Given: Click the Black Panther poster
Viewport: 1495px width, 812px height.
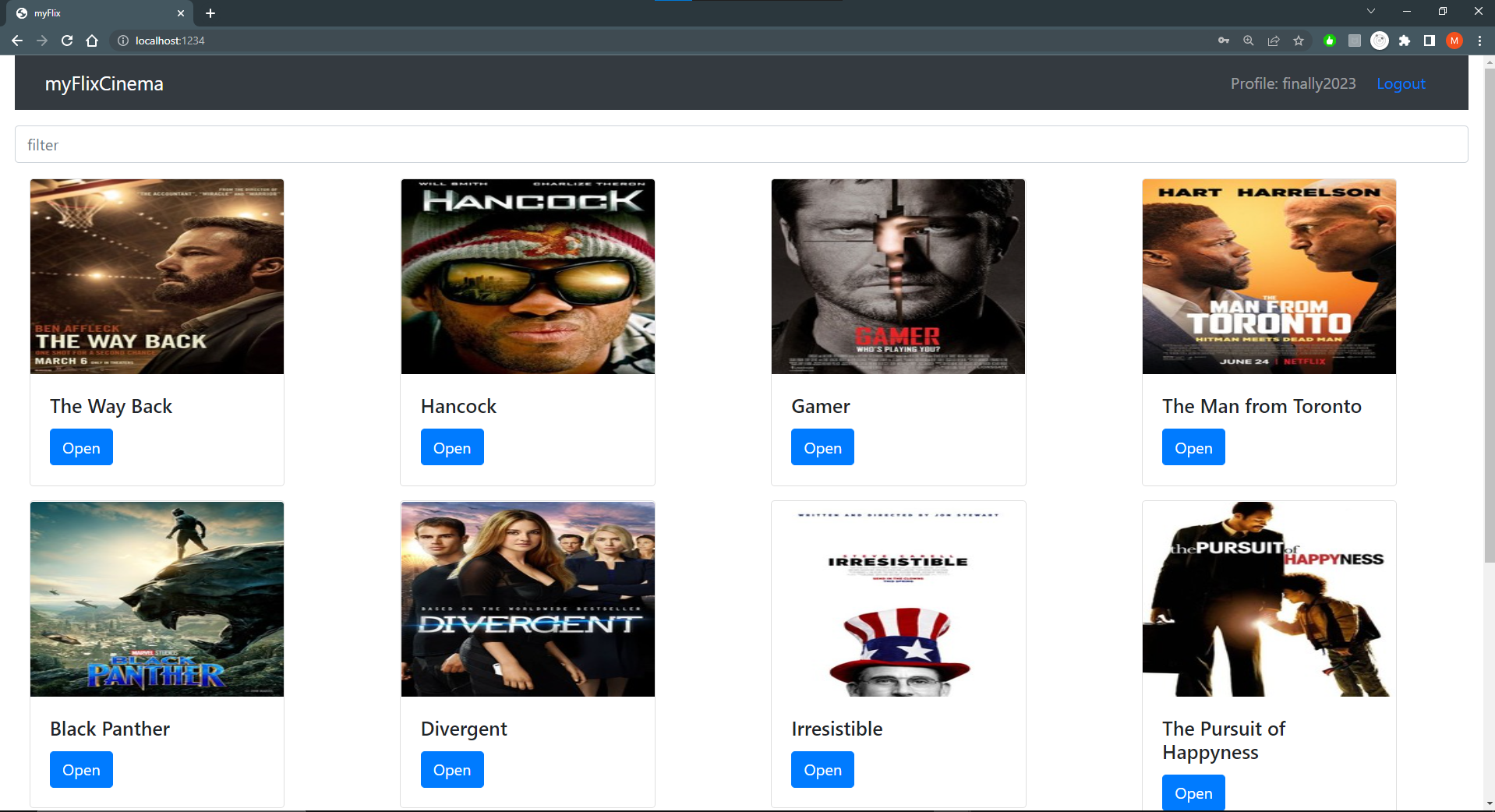Looking at the screenshot, I should (157, 599).
